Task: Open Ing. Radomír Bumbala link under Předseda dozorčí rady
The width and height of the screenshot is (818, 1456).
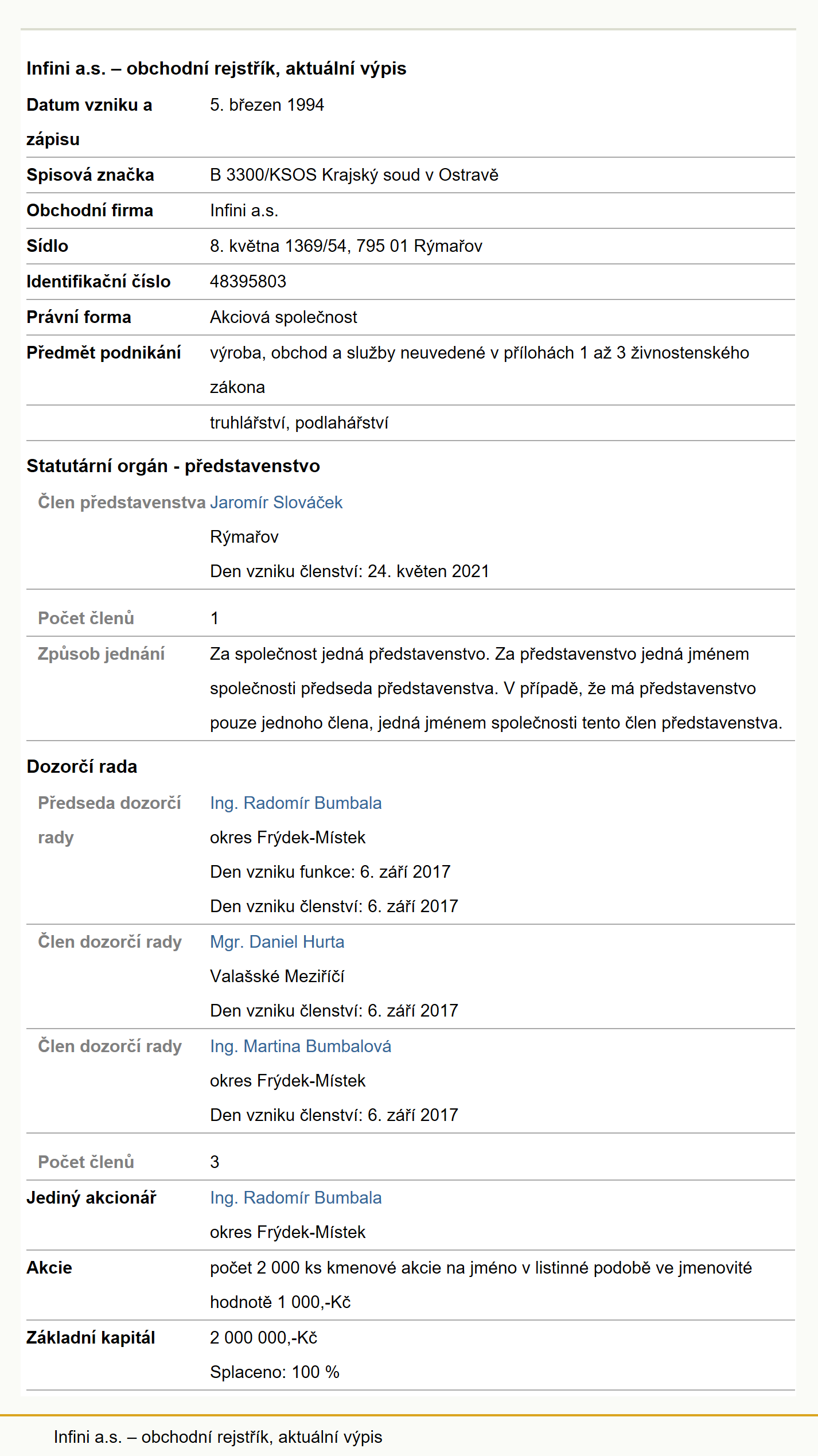Action: (x=295, y=803)
